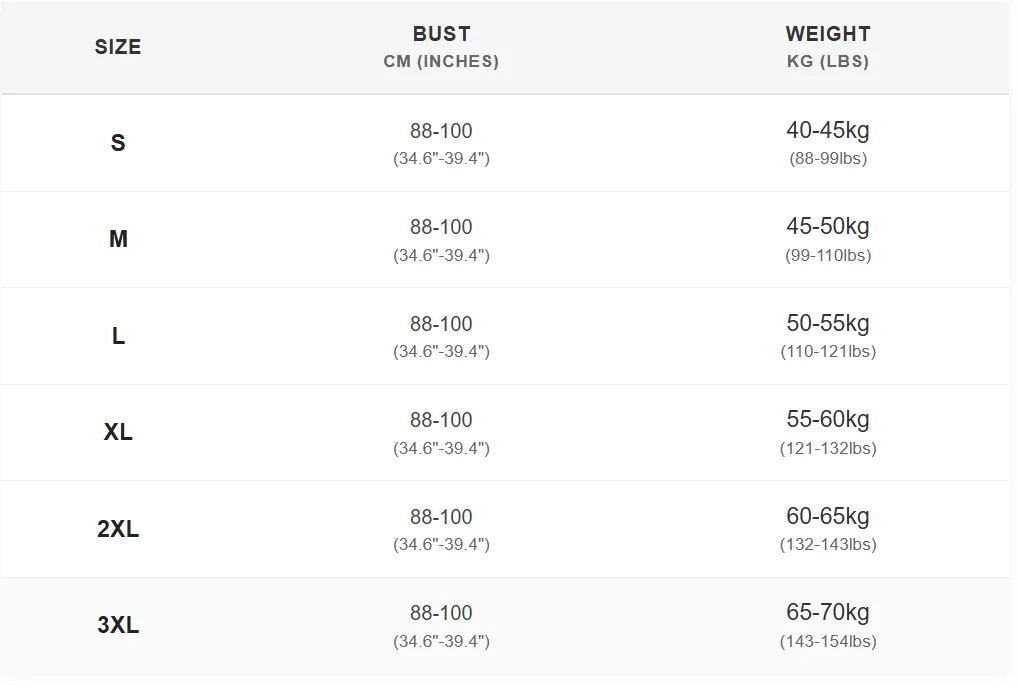Click the 55-60kg weight value

[827, 419]
